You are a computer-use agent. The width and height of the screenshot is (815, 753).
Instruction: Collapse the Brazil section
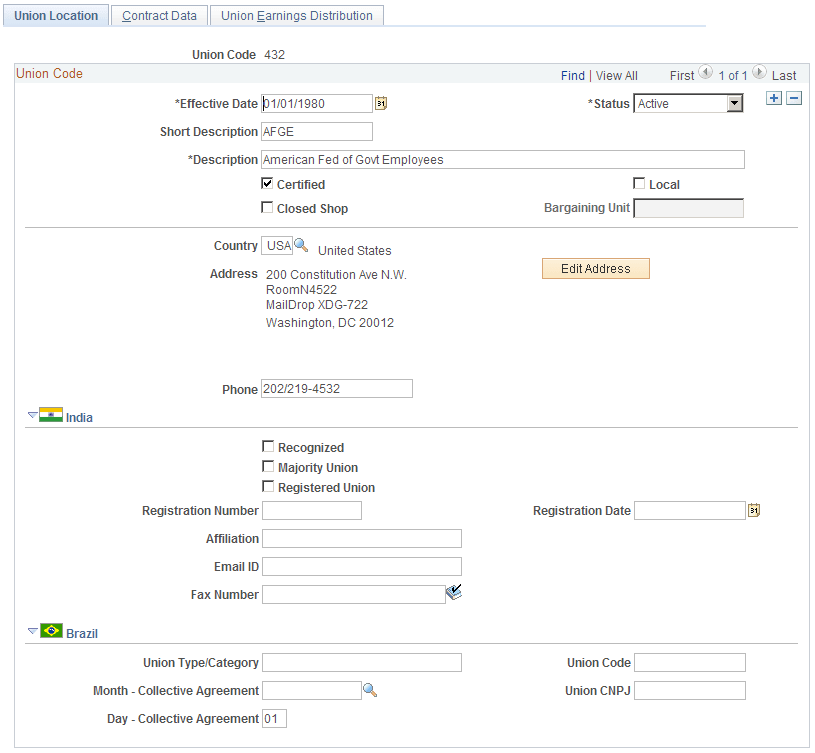(x=31, y=632)
